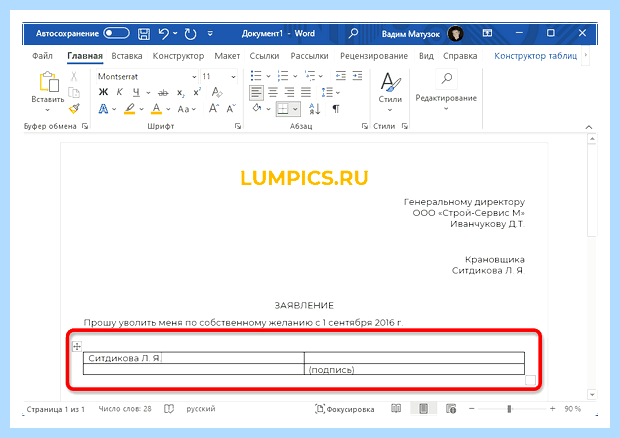Open text effects icon
This screenshot has width=620, height=438.
pos(103,109)
